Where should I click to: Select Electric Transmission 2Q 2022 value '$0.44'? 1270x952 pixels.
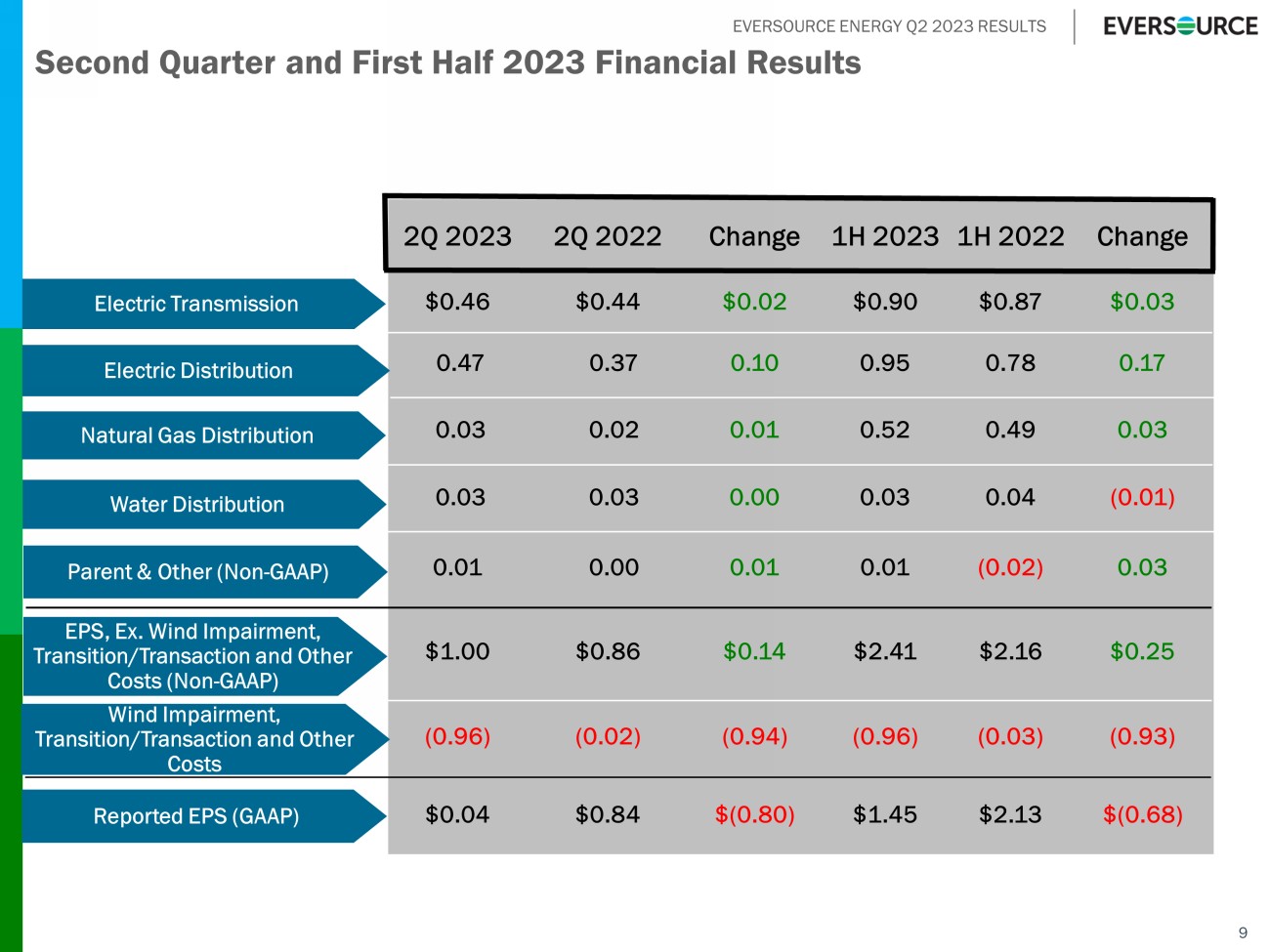tap(608, 302)
